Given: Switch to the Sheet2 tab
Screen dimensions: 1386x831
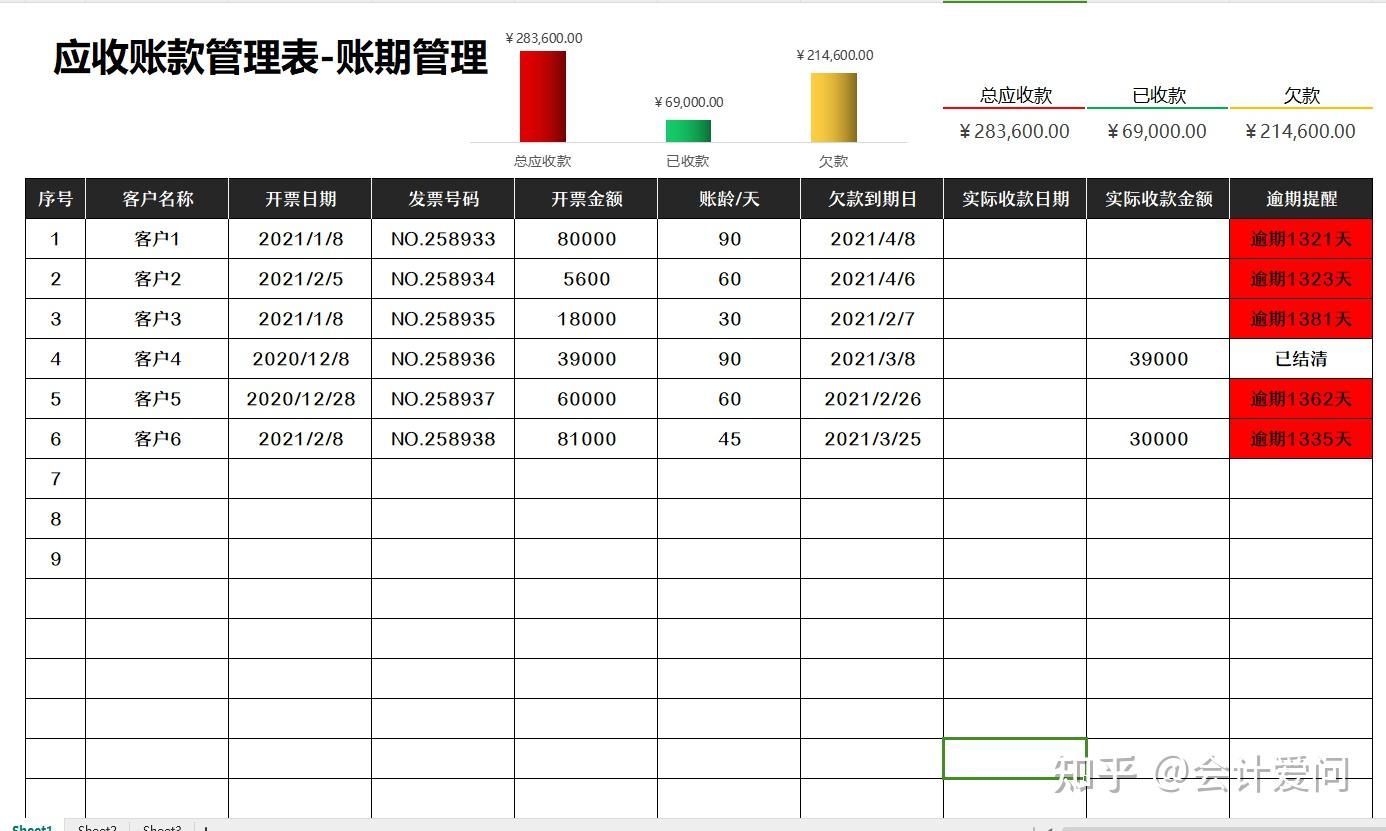Looking at the screenshot, I should 96,827.
